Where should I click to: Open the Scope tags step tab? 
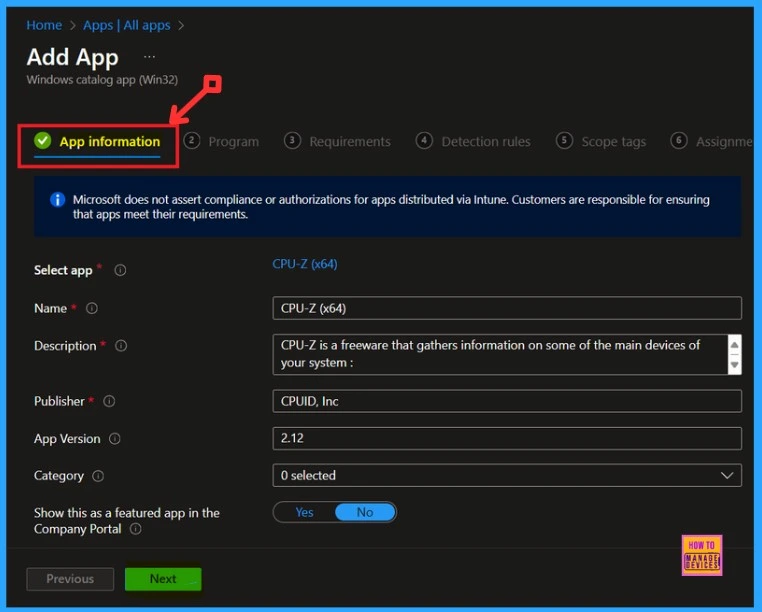[601, 141]
